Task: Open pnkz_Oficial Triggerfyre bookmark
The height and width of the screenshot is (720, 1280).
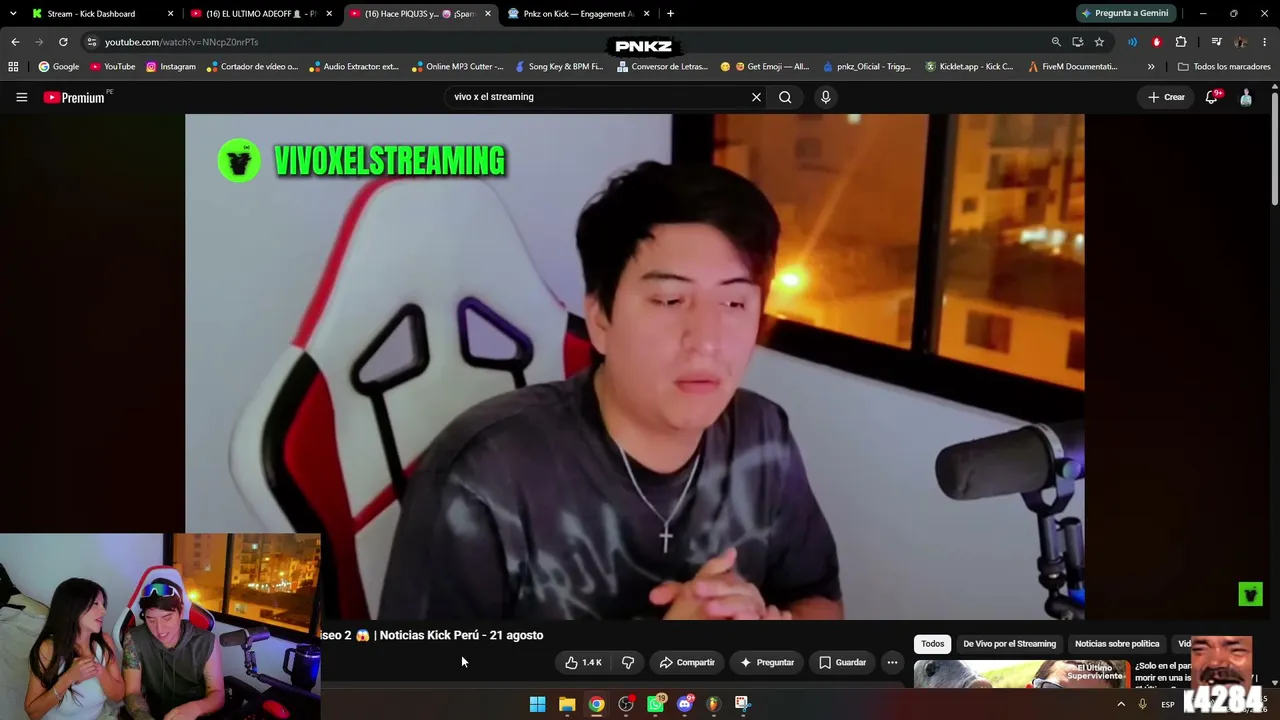Action: pyautogui.click(x=866, y=67)
